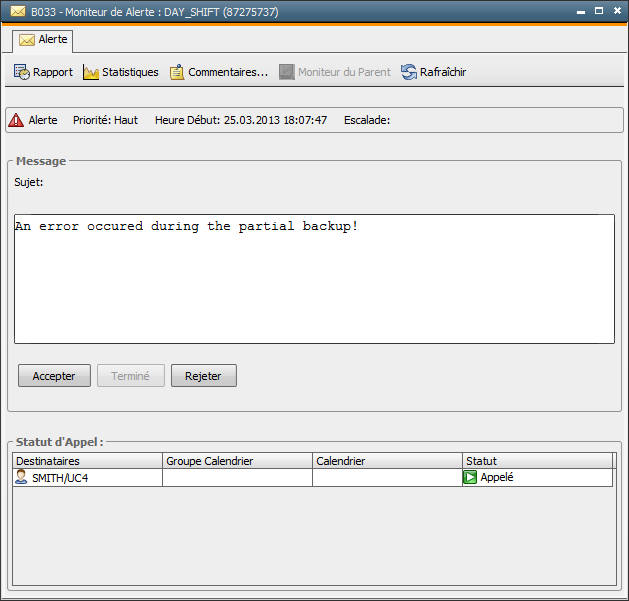Click the Moniteur du Parent icon
The width and height of the screenshot is (629, 601).
(x=287, y=72)
